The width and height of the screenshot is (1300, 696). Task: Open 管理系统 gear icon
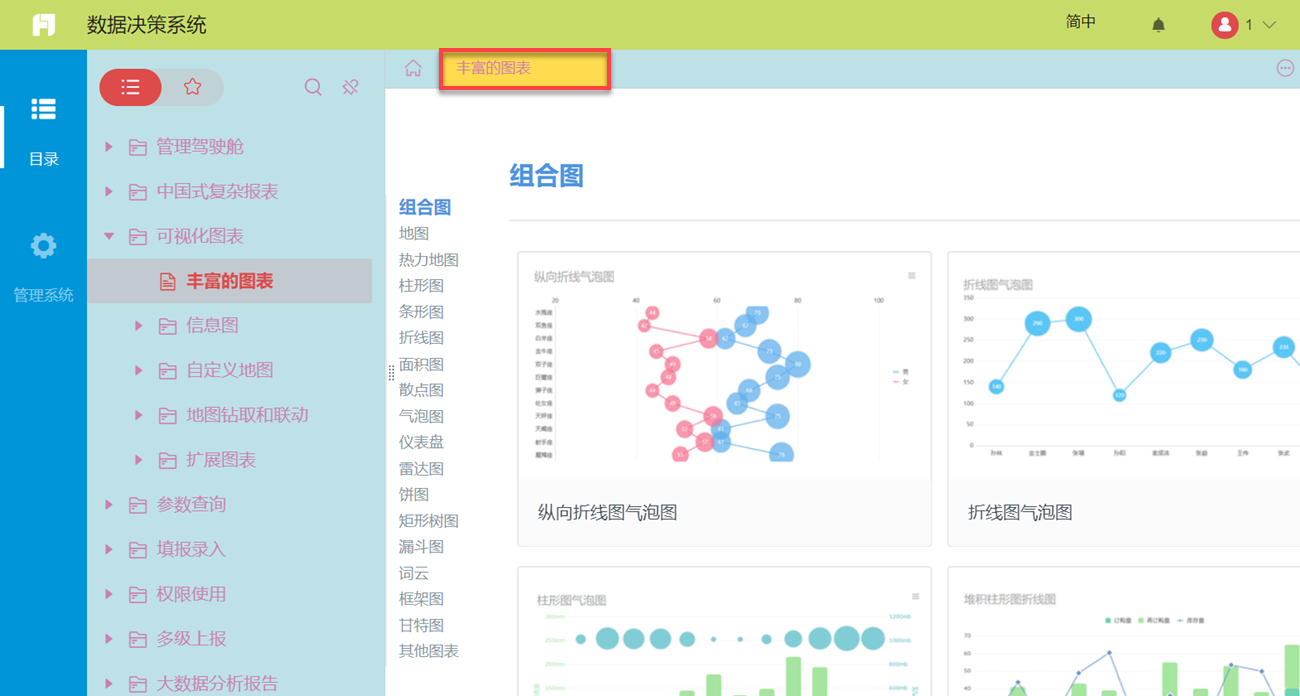[43, 246]
